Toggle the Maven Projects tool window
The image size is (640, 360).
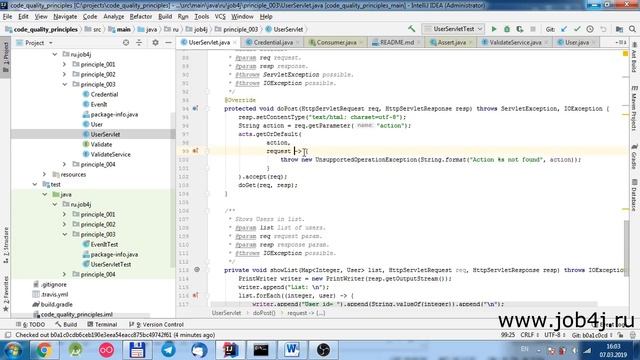634,108
